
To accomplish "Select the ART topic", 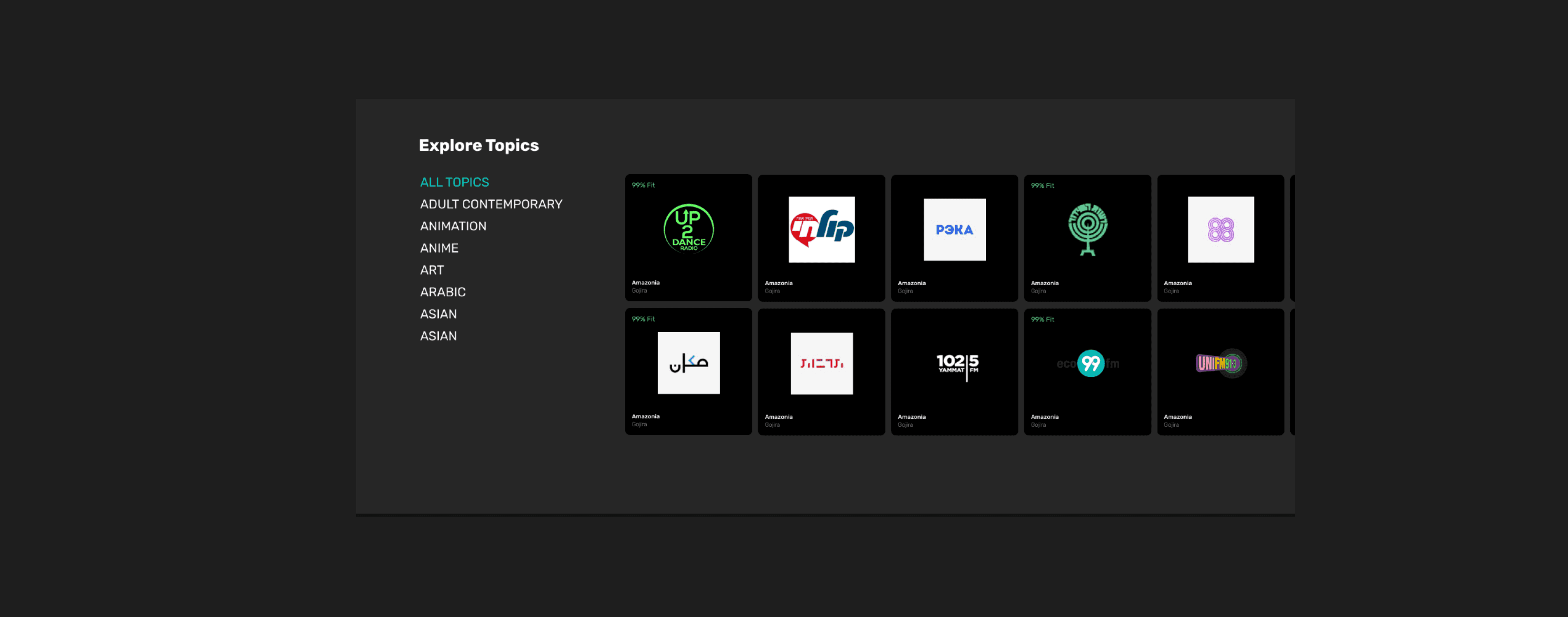I will click(432, 270).
